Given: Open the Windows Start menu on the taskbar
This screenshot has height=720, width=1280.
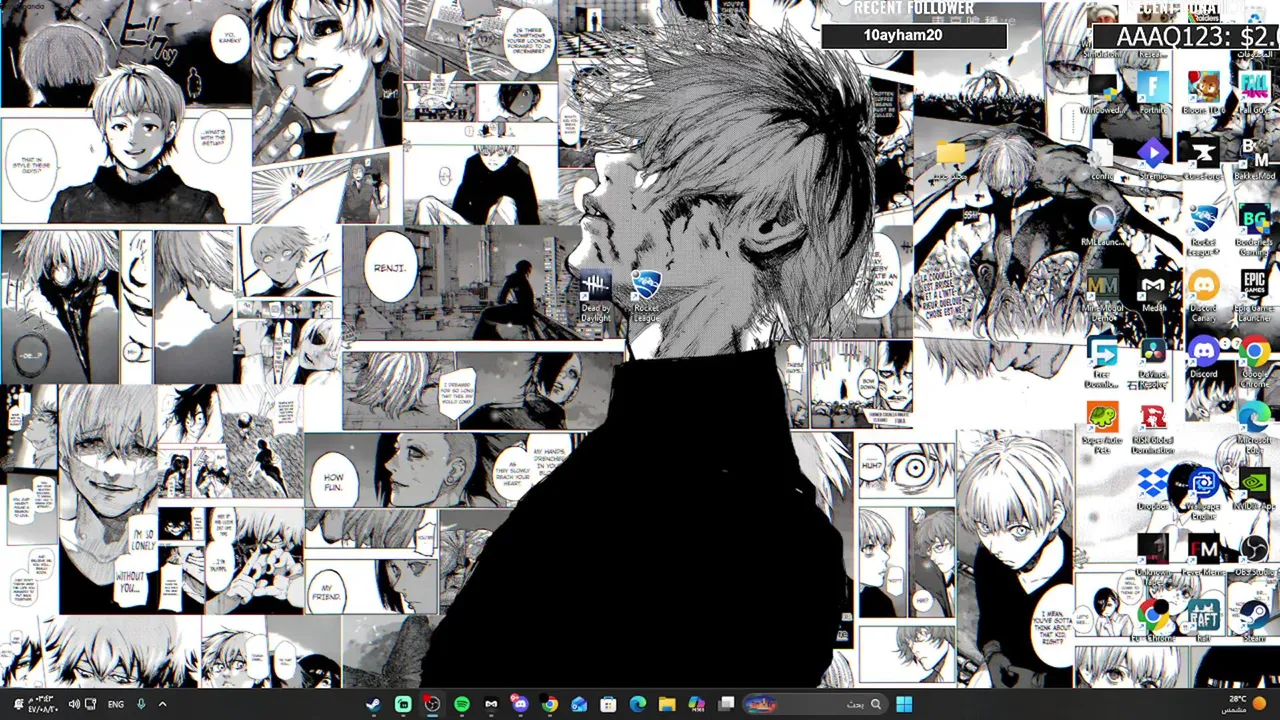Looking at the screenshot, I should click(904, 704).
